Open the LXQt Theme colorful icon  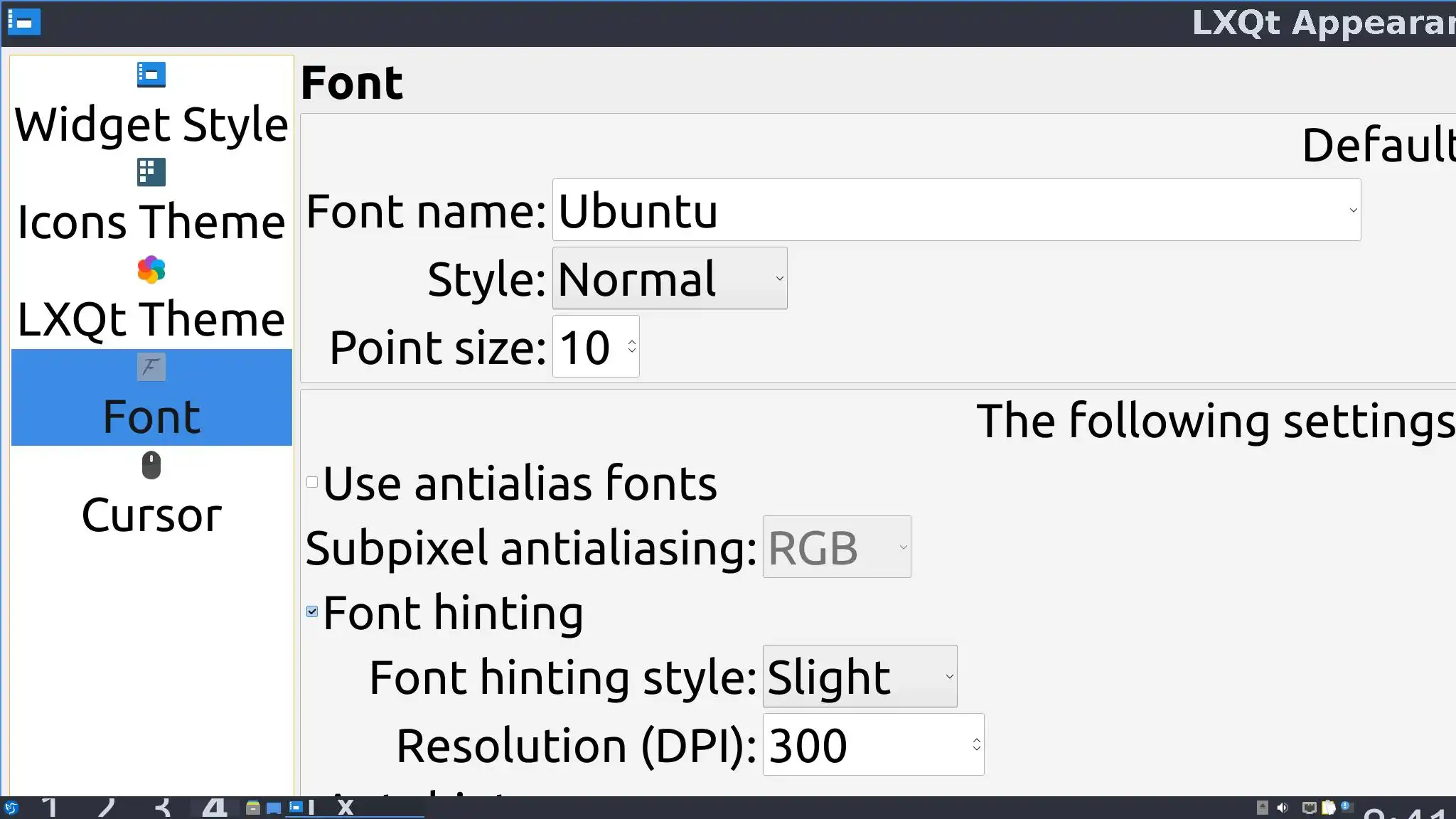pos(151,270)
